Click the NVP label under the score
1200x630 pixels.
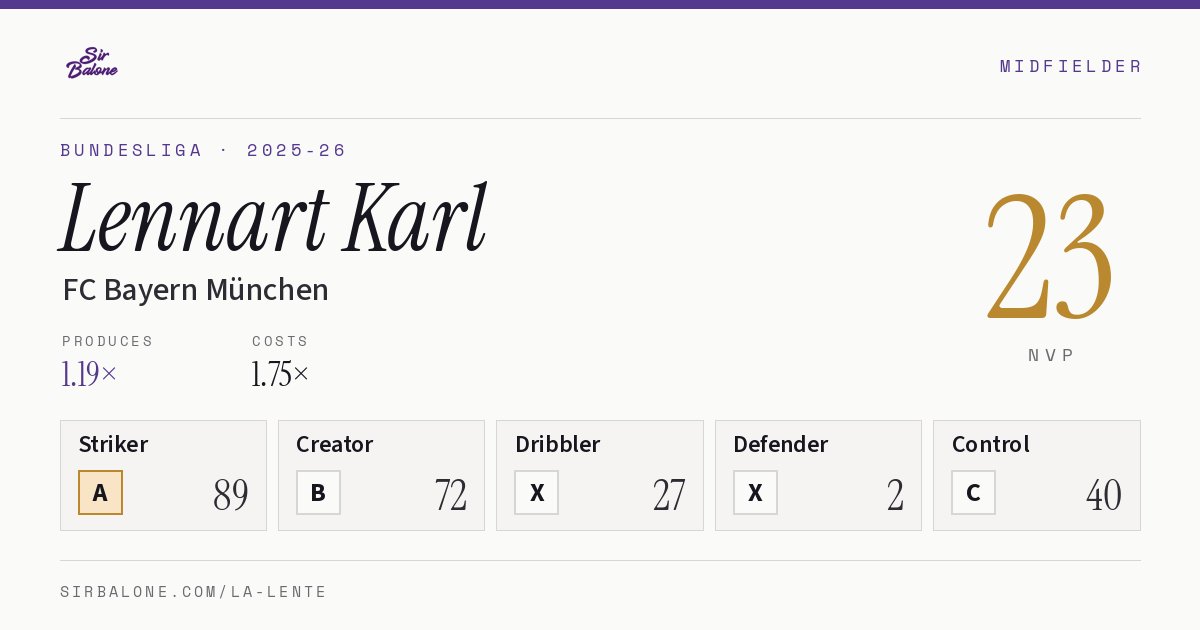pyautogui.click(x=1051, y=355)
